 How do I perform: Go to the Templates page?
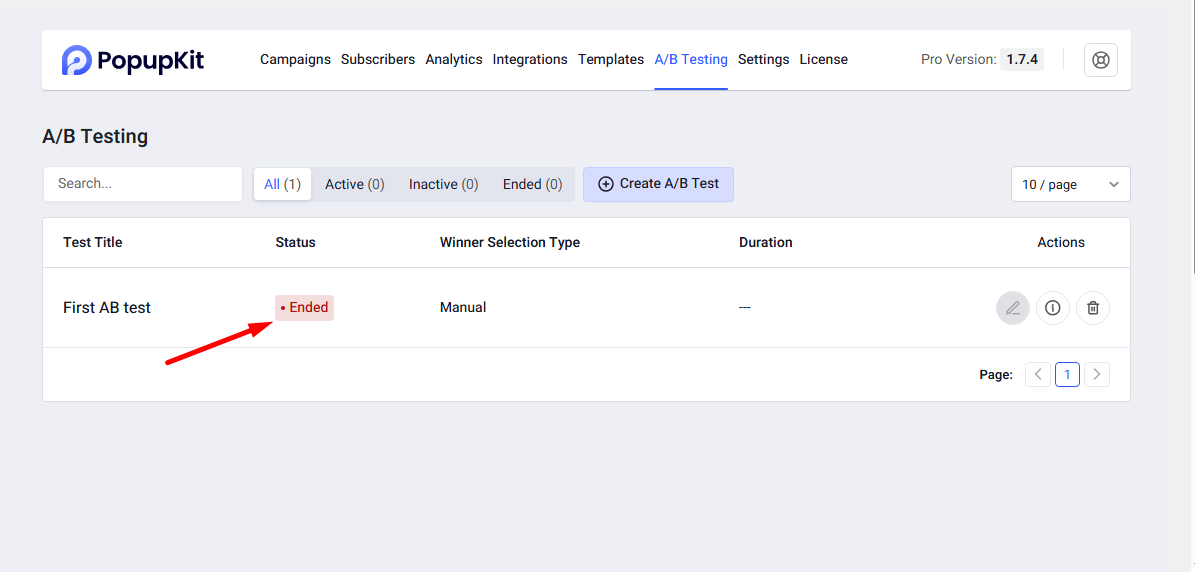click(x=610, y=60)
